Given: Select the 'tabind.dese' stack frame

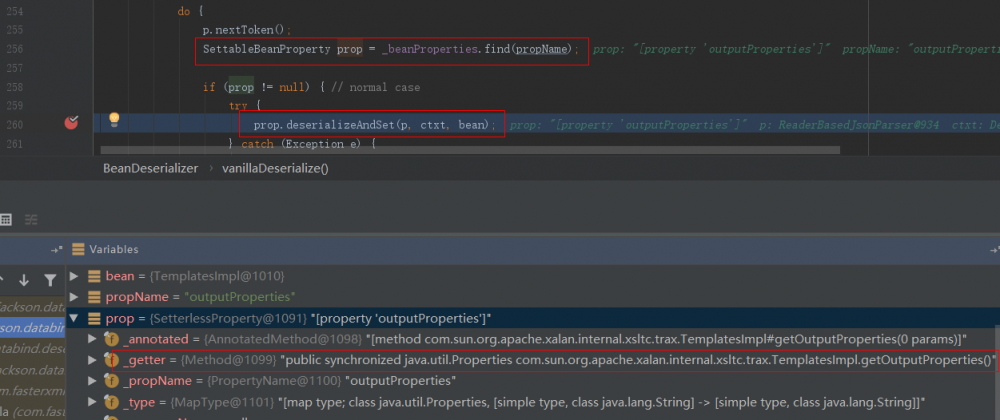Looking at the screenshot, I should coord(33,349).
